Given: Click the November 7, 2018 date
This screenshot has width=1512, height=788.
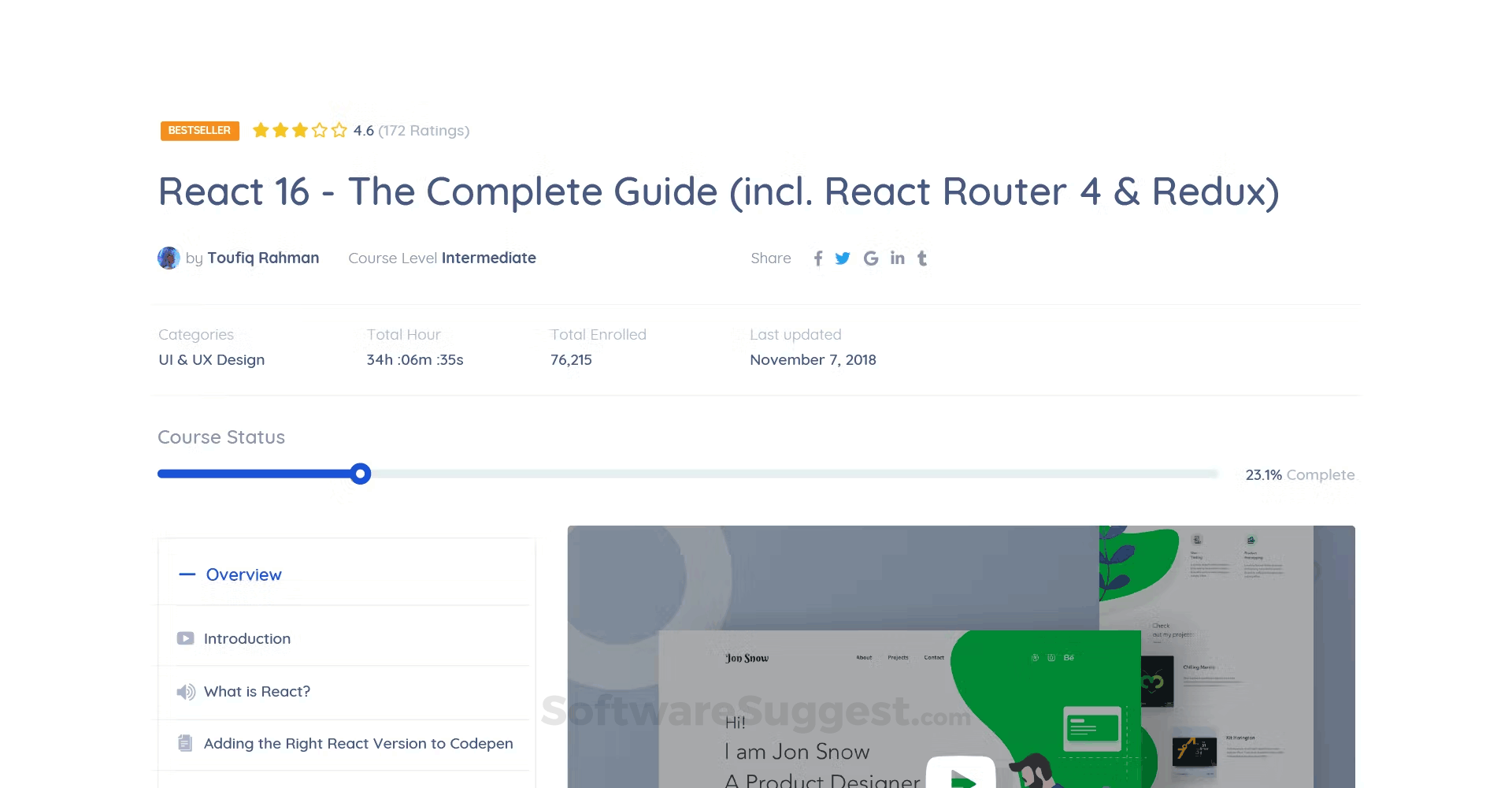Looking at the screenshot, I should (813, 360).
